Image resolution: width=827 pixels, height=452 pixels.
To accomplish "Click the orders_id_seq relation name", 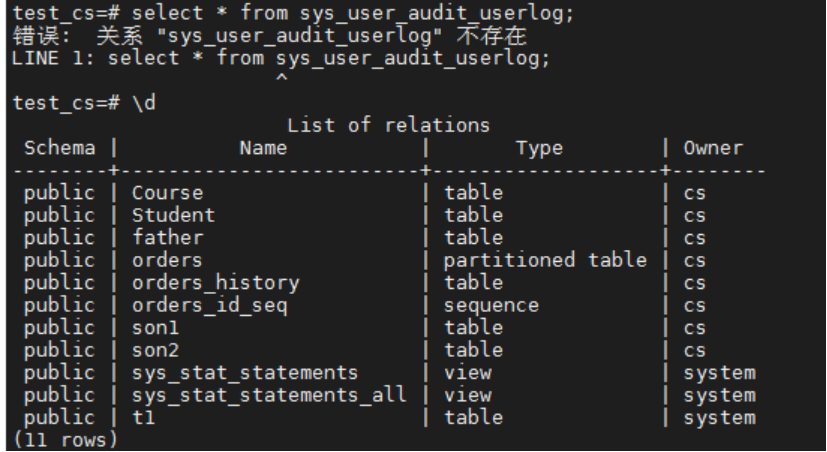I will (209, 305).
